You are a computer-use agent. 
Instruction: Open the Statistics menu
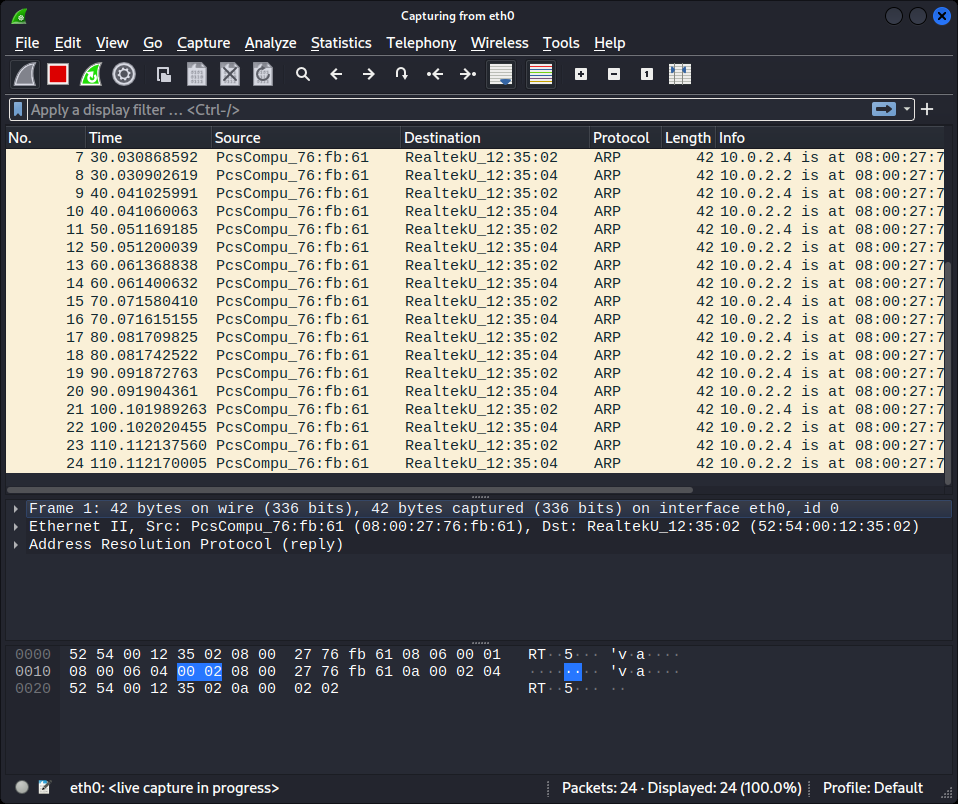(x=341, y=43)
